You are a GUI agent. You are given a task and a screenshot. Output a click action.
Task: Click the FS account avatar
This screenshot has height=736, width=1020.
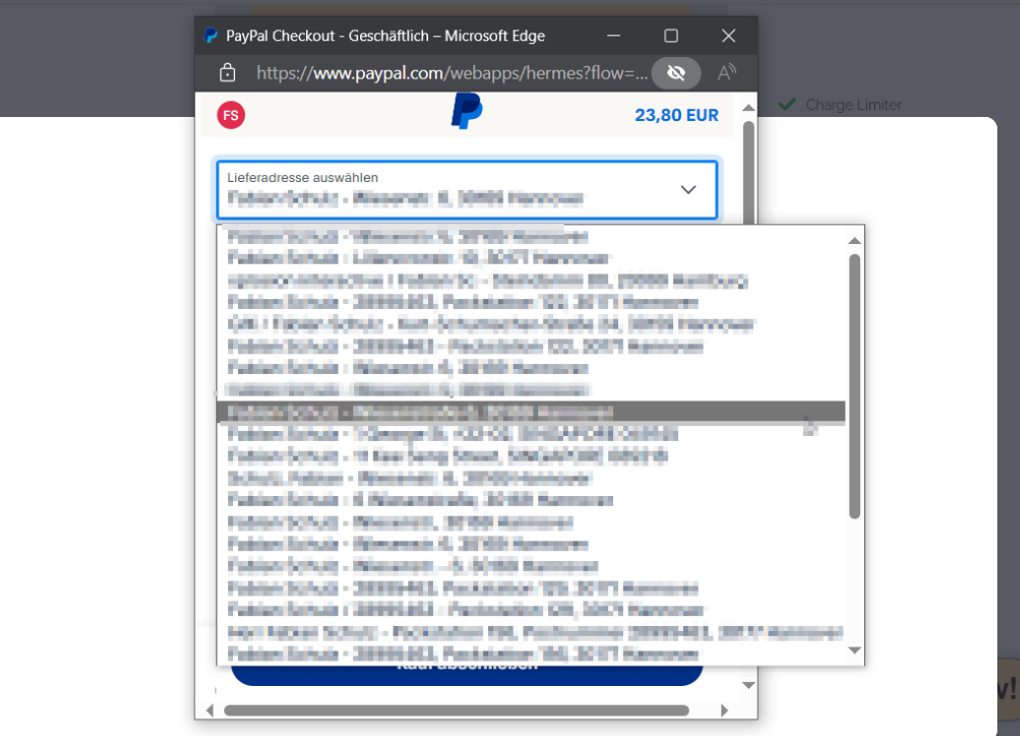tap(231, 115)
